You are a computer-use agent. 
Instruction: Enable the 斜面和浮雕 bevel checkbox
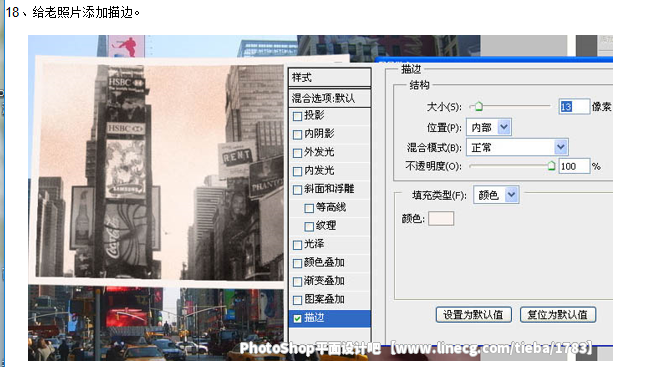[297, 190]
